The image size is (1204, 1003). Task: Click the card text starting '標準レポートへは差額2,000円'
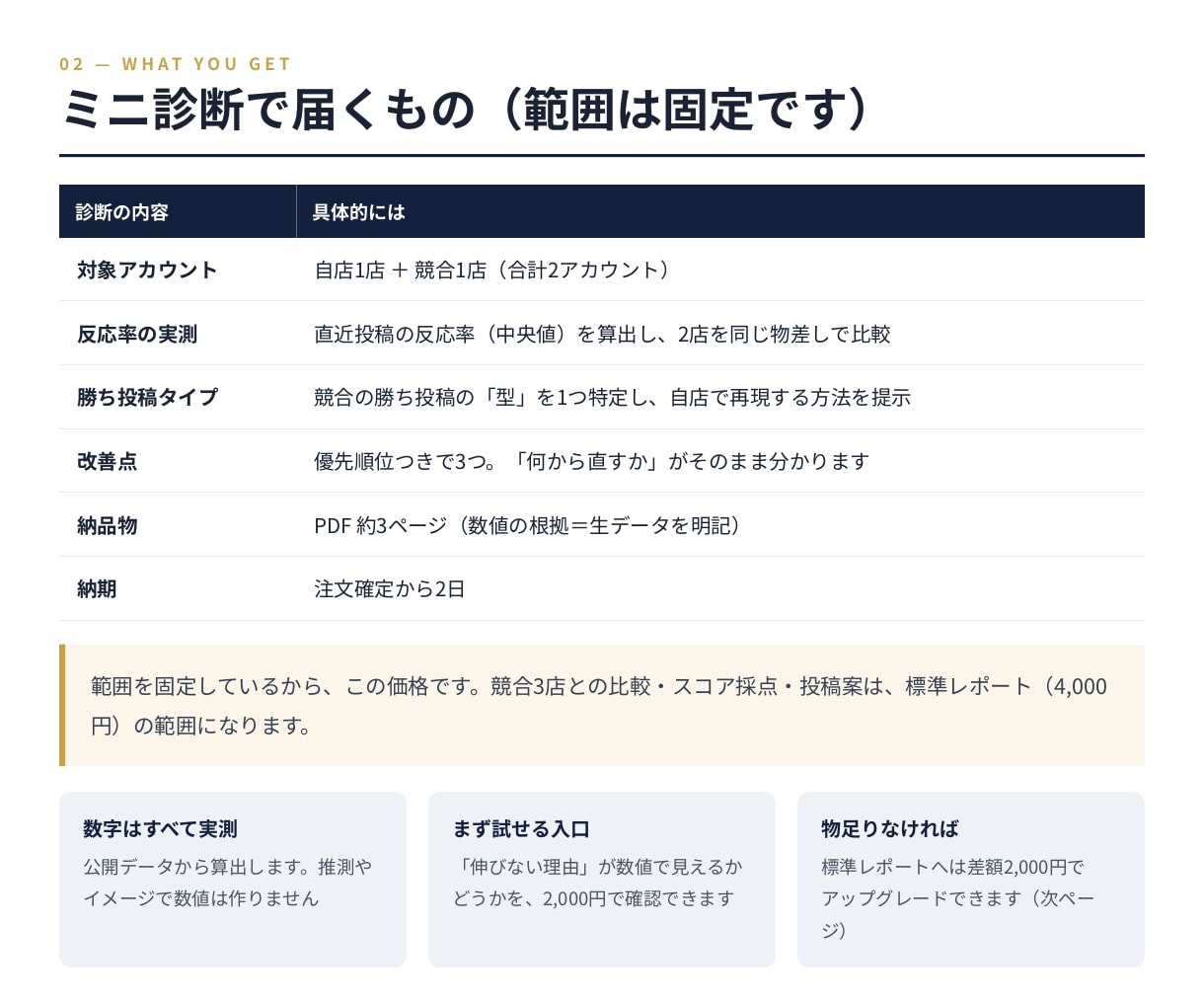(957, 898)
